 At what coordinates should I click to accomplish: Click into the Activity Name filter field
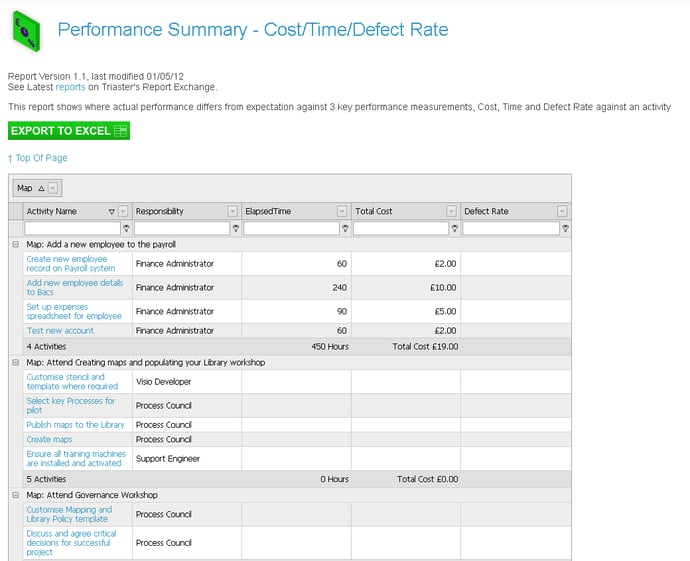click(72, 228)
